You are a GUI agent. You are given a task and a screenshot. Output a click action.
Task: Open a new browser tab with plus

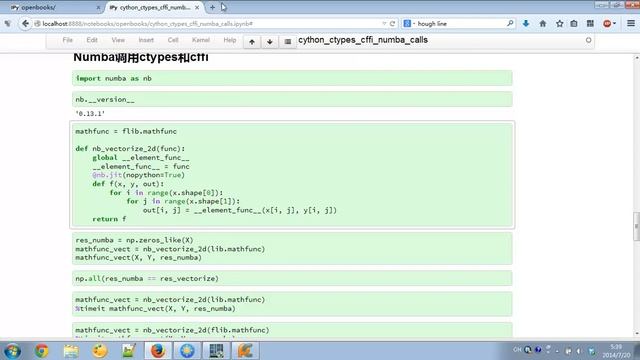212,7
